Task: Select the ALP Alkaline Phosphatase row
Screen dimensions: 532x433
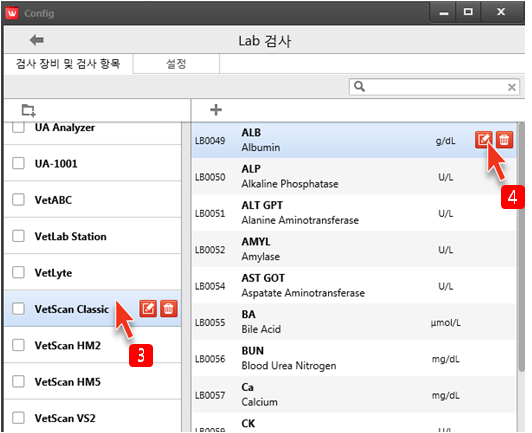Action: [x=354, y=176]
